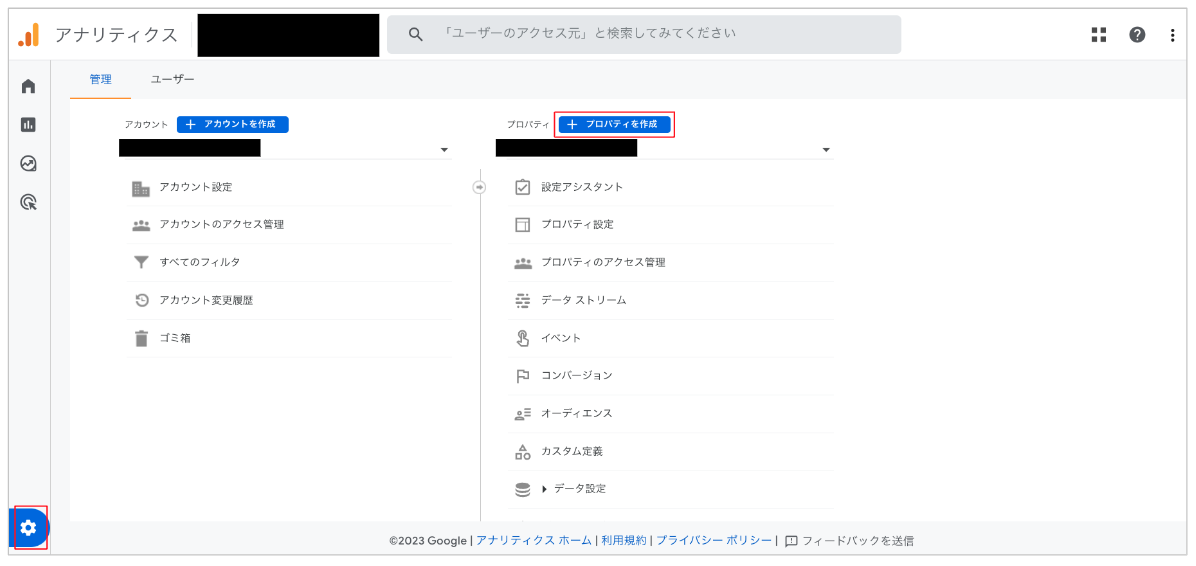1196x566 pixels.
Task: Open カスタム定義 text
Action: pyautogui.click(x=572, y=452)
